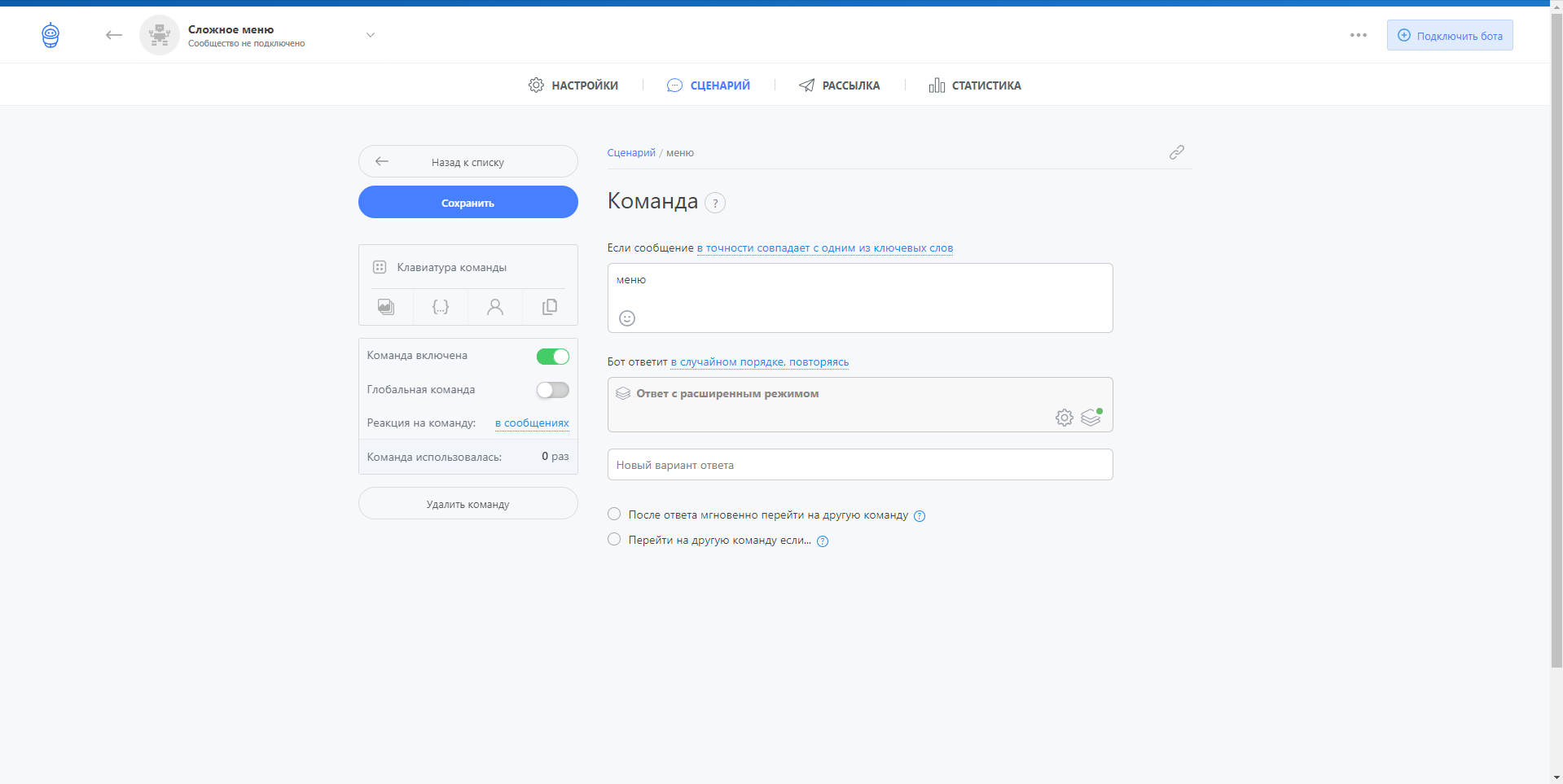Open the СТАТИСТИКА tab
The height and width of the screenshot is (784, 1563).
975,85
